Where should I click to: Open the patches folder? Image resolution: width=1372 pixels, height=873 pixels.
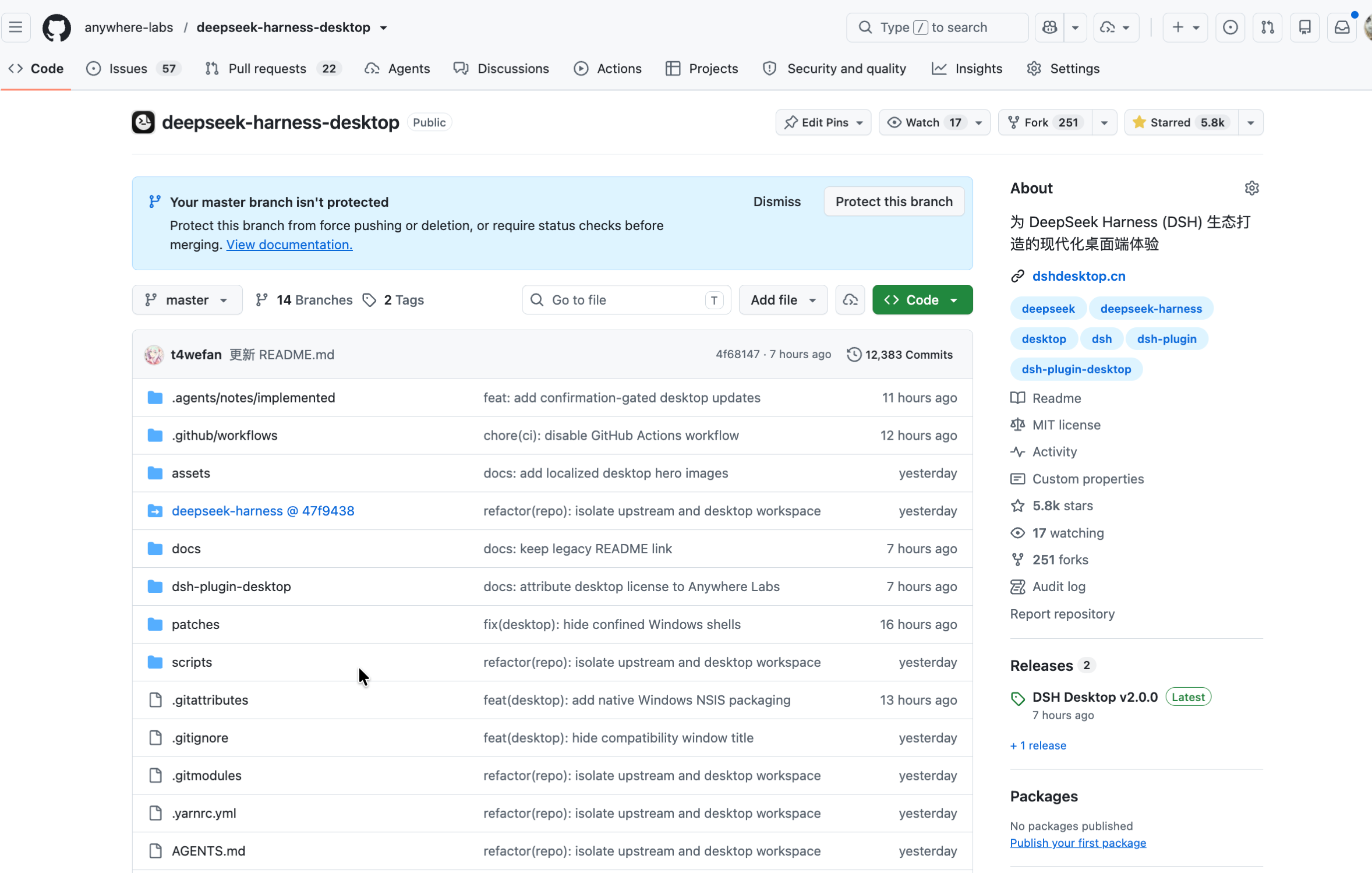(x=196, y=624)
